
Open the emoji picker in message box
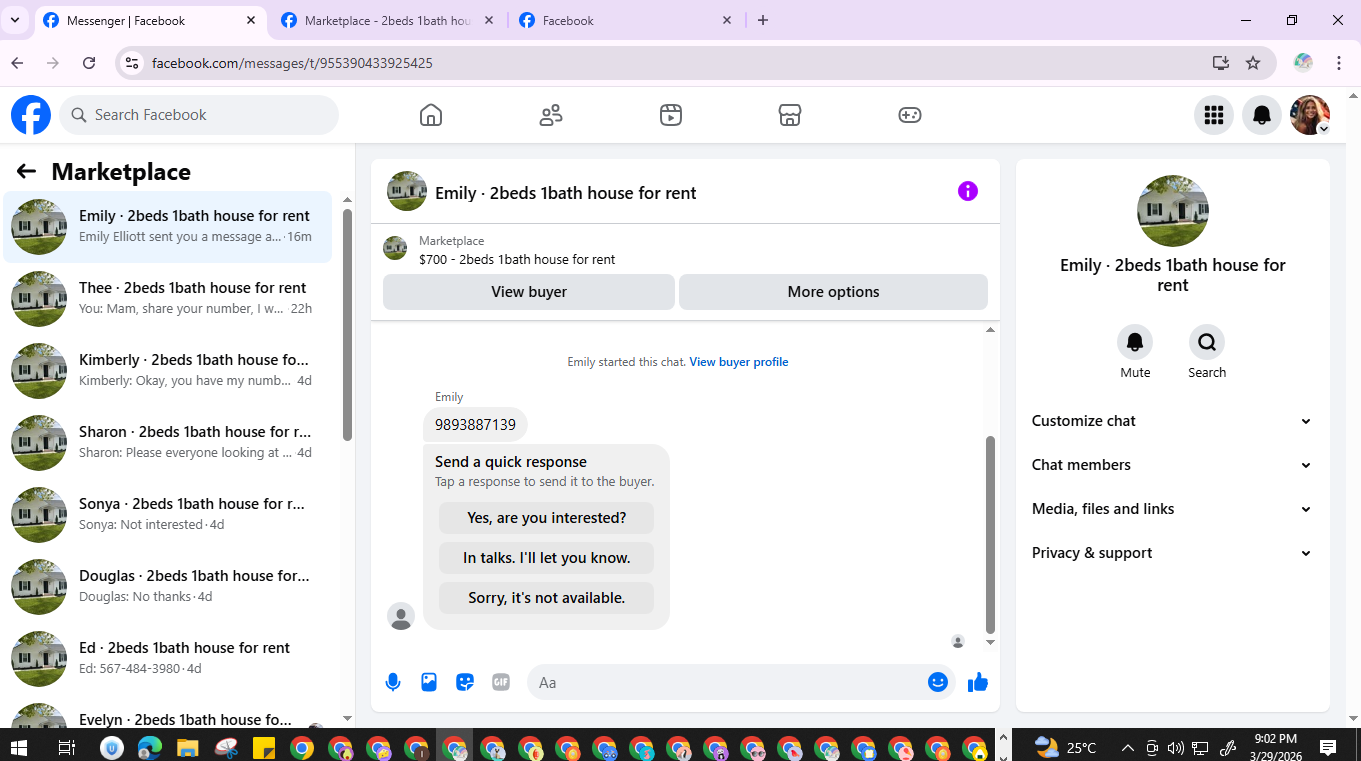point(938,682)
